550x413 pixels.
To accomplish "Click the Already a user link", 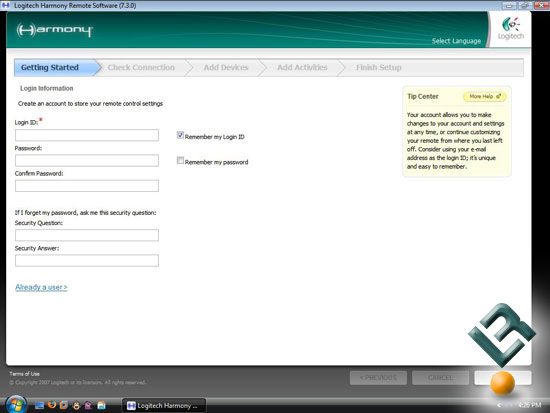I will 41,287.
